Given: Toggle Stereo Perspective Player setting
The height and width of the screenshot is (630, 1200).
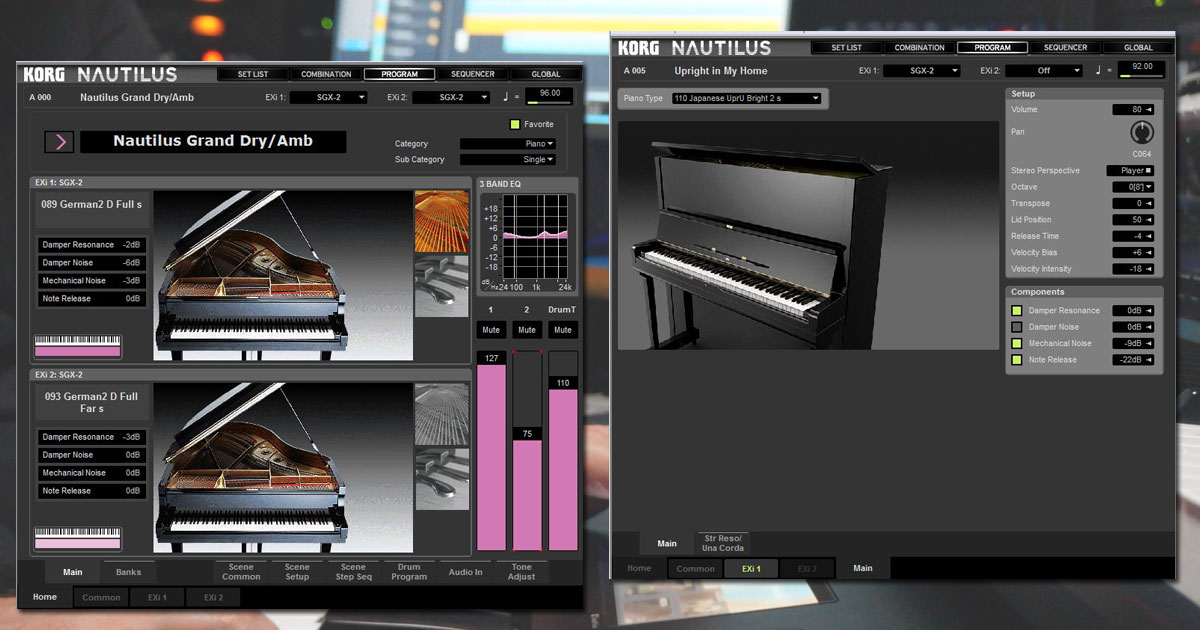Looking at the screenshot, I should coord(1131,171).
